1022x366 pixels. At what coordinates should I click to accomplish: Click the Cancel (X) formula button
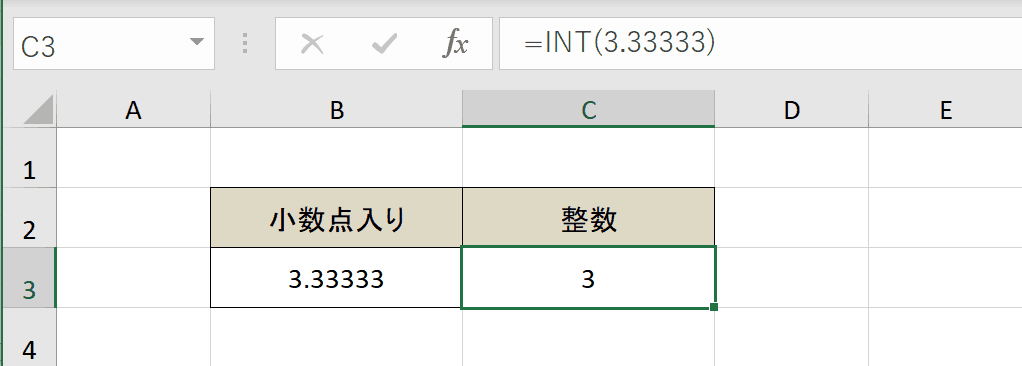312,44
